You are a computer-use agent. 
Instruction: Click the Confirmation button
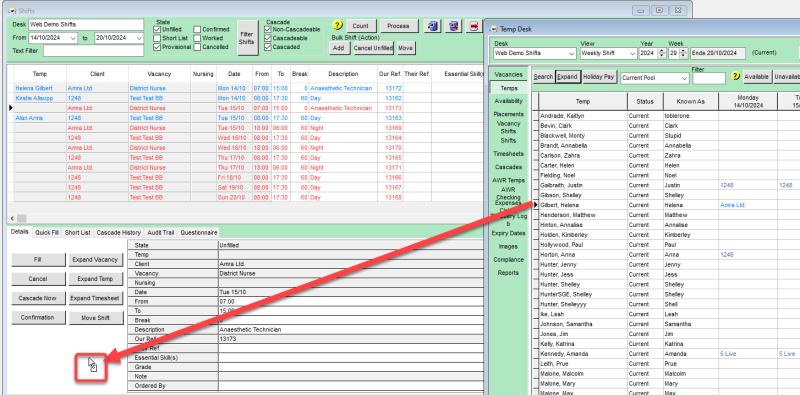click(38, 318)
